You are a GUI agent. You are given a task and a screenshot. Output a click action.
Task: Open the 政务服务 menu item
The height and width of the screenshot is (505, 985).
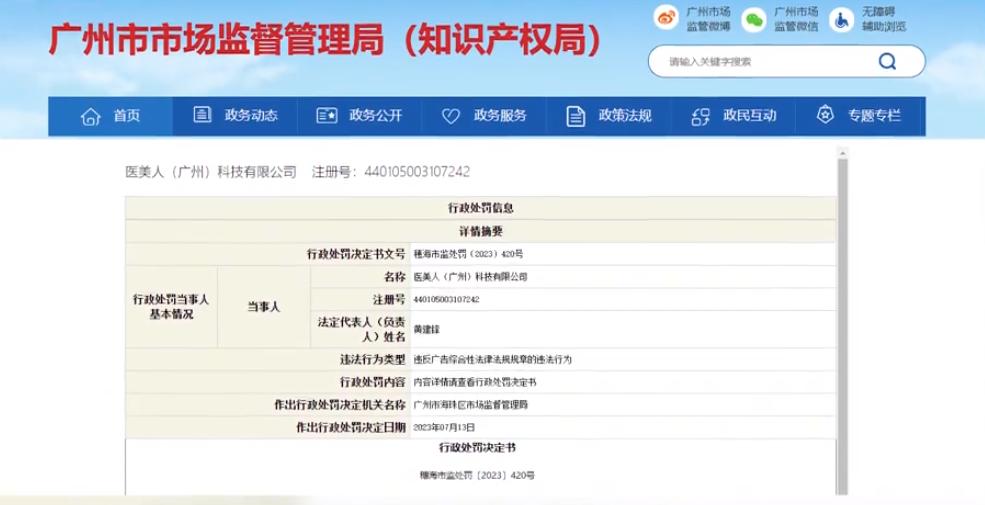tap(484, 116)
